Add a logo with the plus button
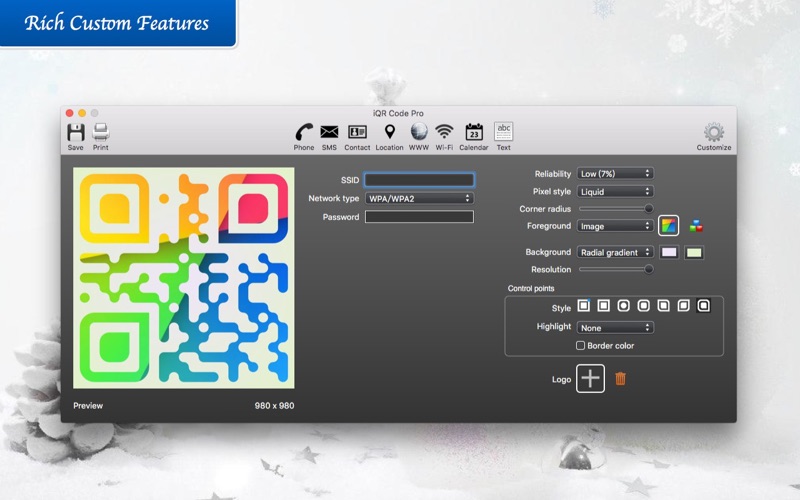This screenshot has width=800, height=500. tap(590, 379)
